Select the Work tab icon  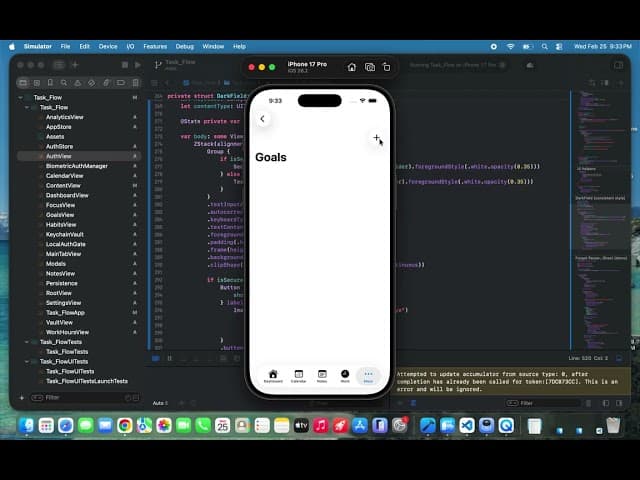[345, 376]
